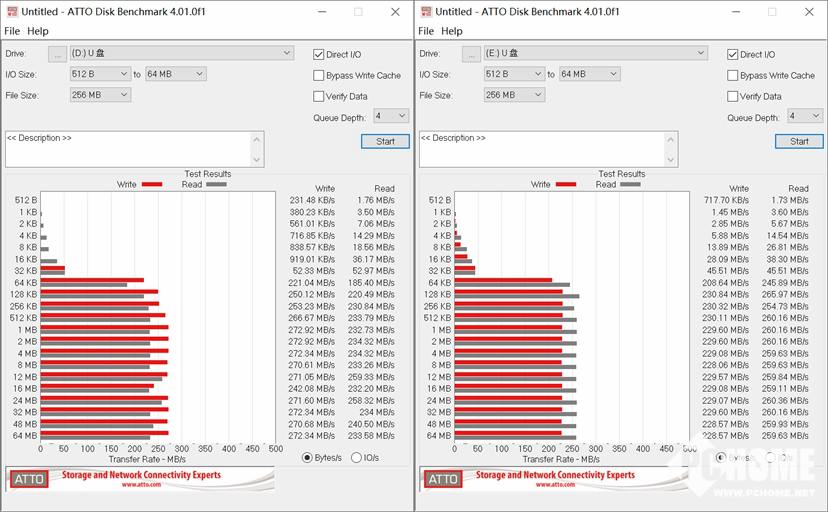Click 717.70 KB/s write value in right window
The width and height of the screenshot is (828, 512).
pos(726,200)
